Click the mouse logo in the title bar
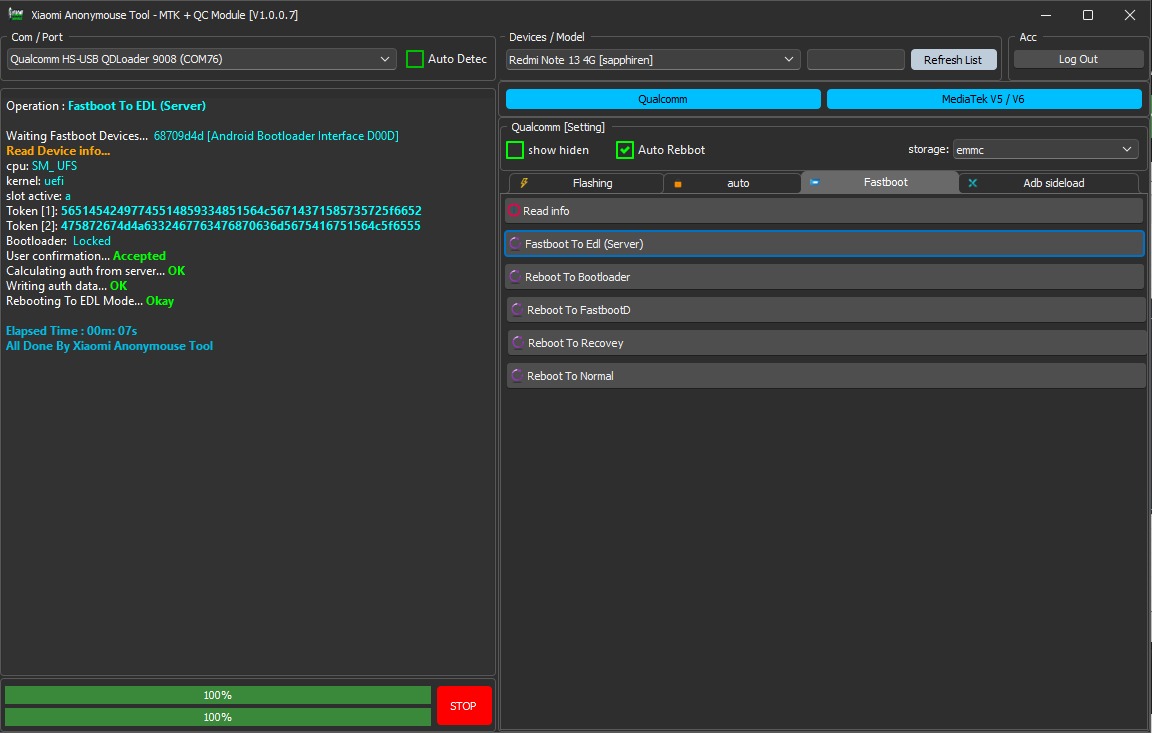 (15, 14)
